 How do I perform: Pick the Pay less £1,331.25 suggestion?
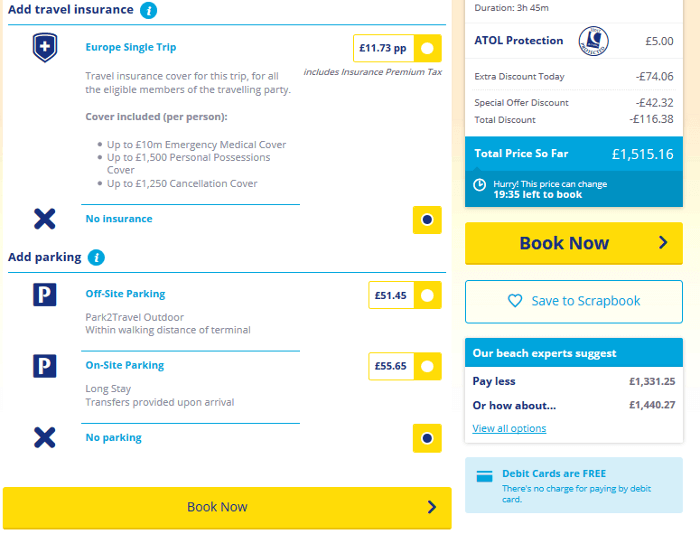pos(573,381)
